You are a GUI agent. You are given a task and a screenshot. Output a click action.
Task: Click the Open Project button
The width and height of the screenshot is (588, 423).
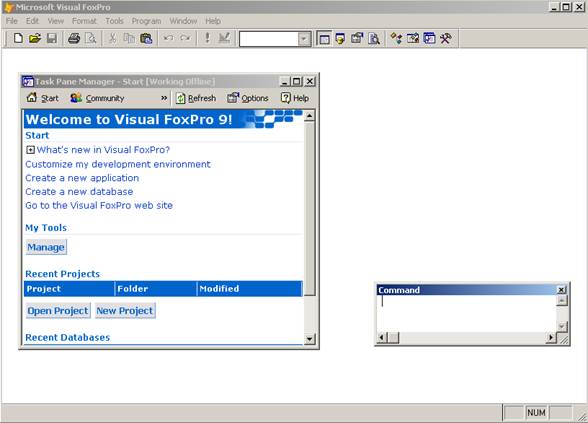tap(58, 311)
